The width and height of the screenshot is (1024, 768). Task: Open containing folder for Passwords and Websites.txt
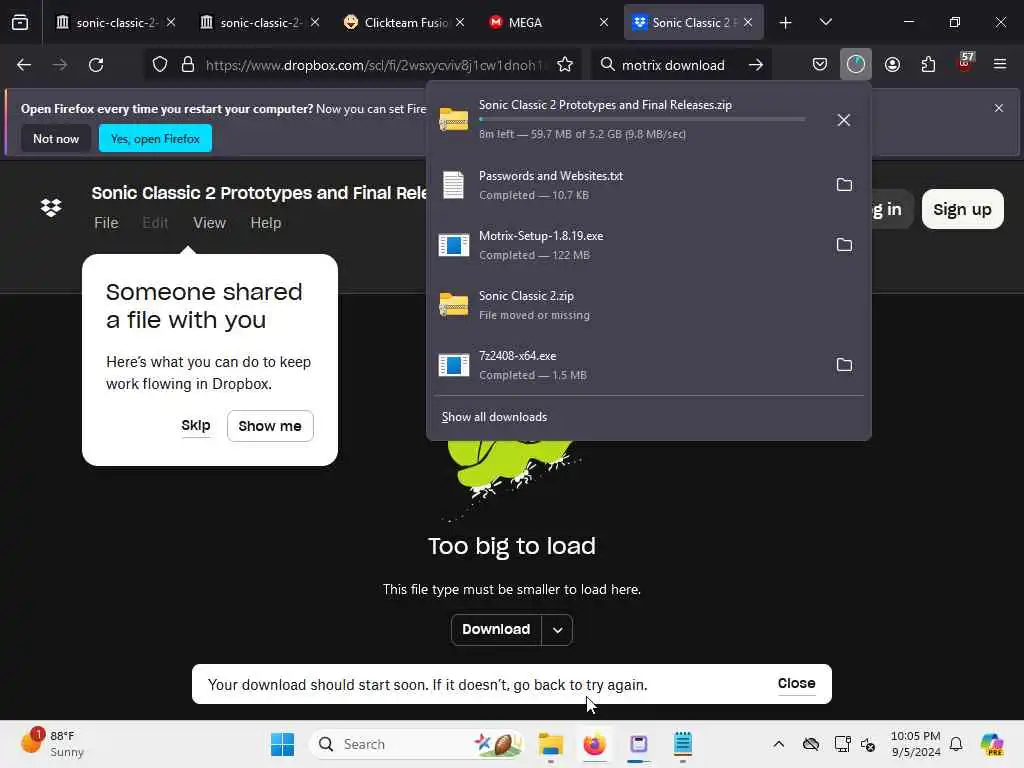tap(844, 185)
